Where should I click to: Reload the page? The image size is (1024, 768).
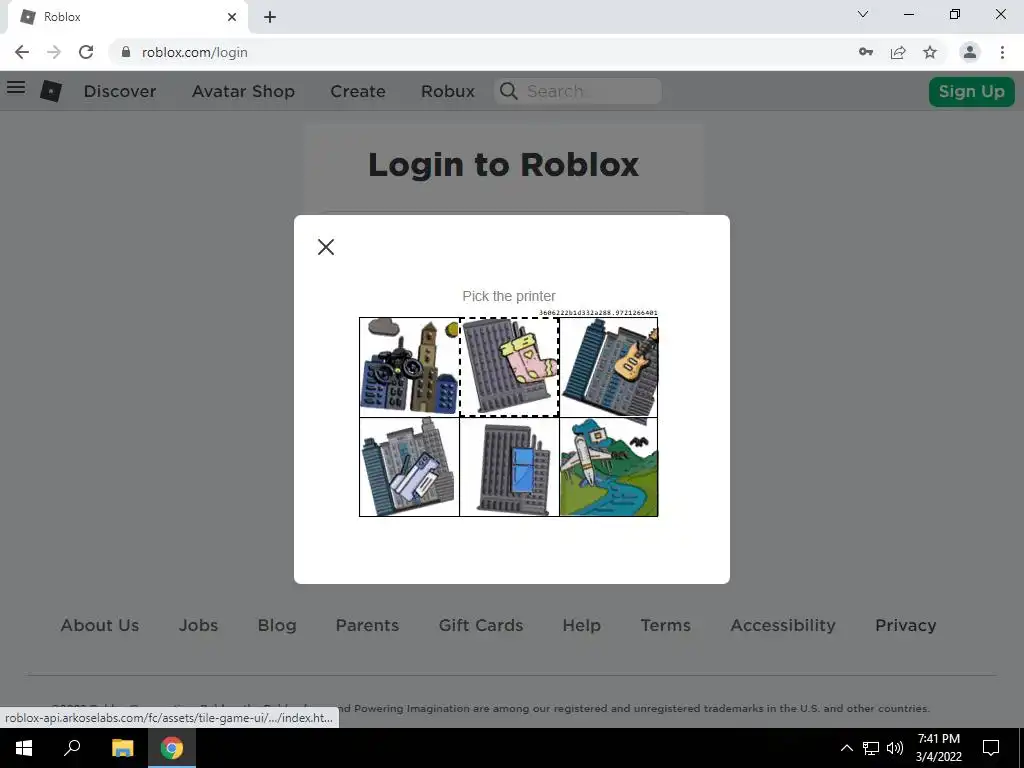coord(86,52)
